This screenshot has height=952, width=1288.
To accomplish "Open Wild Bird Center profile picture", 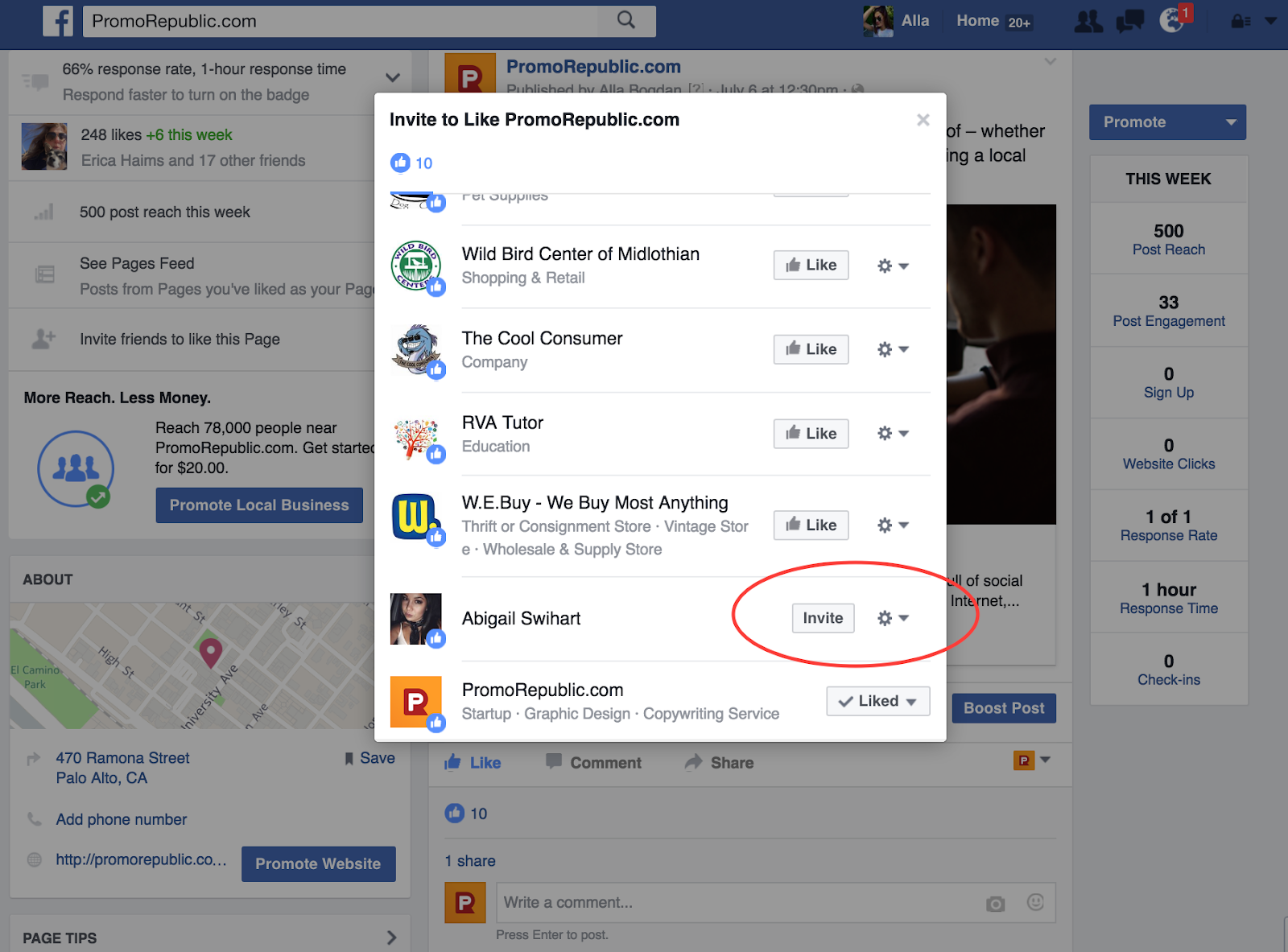I will [x=416, y=266].
